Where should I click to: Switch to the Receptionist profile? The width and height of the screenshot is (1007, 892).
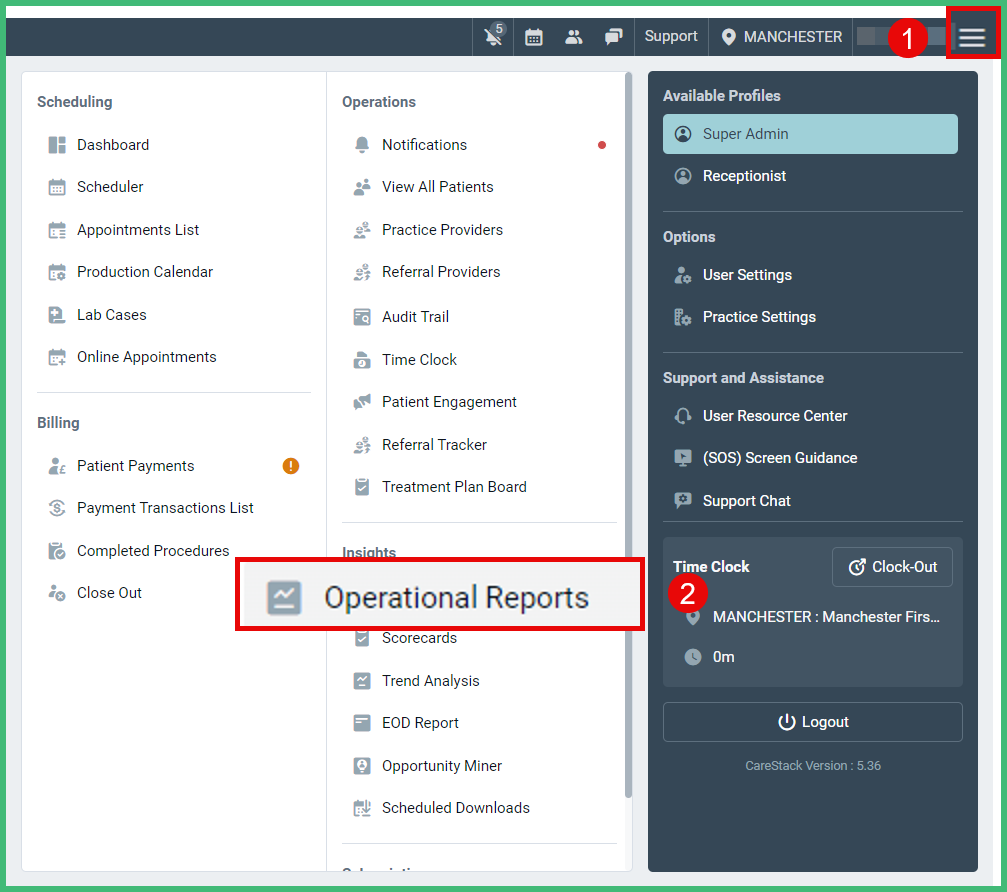coord(747,176)
